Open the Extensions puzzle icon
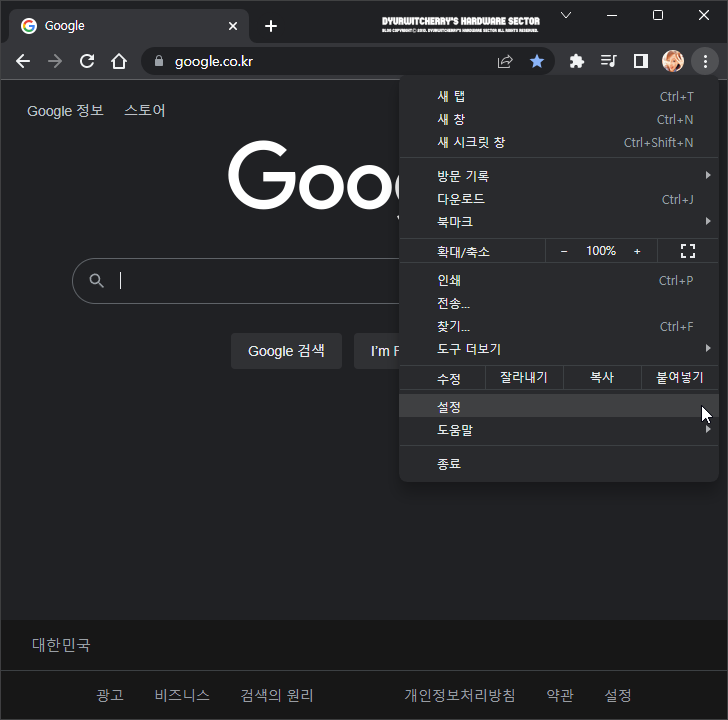Image resolution: width=728 pixels, height=720 pixels. (577, 61)
